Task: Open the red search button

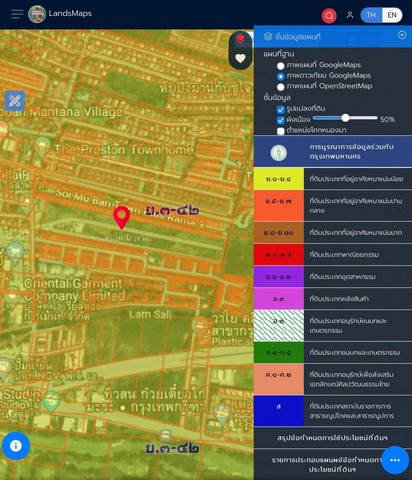Action: click(x=329, y=15)
